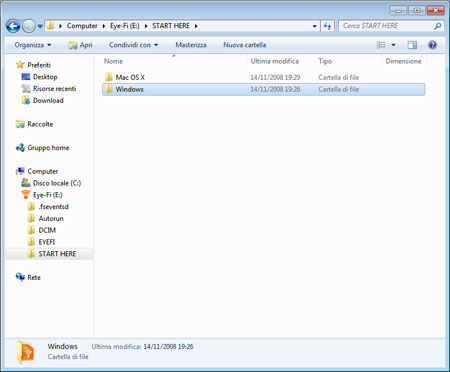Open Gruppo home in the sidebar

coord(48,148)
